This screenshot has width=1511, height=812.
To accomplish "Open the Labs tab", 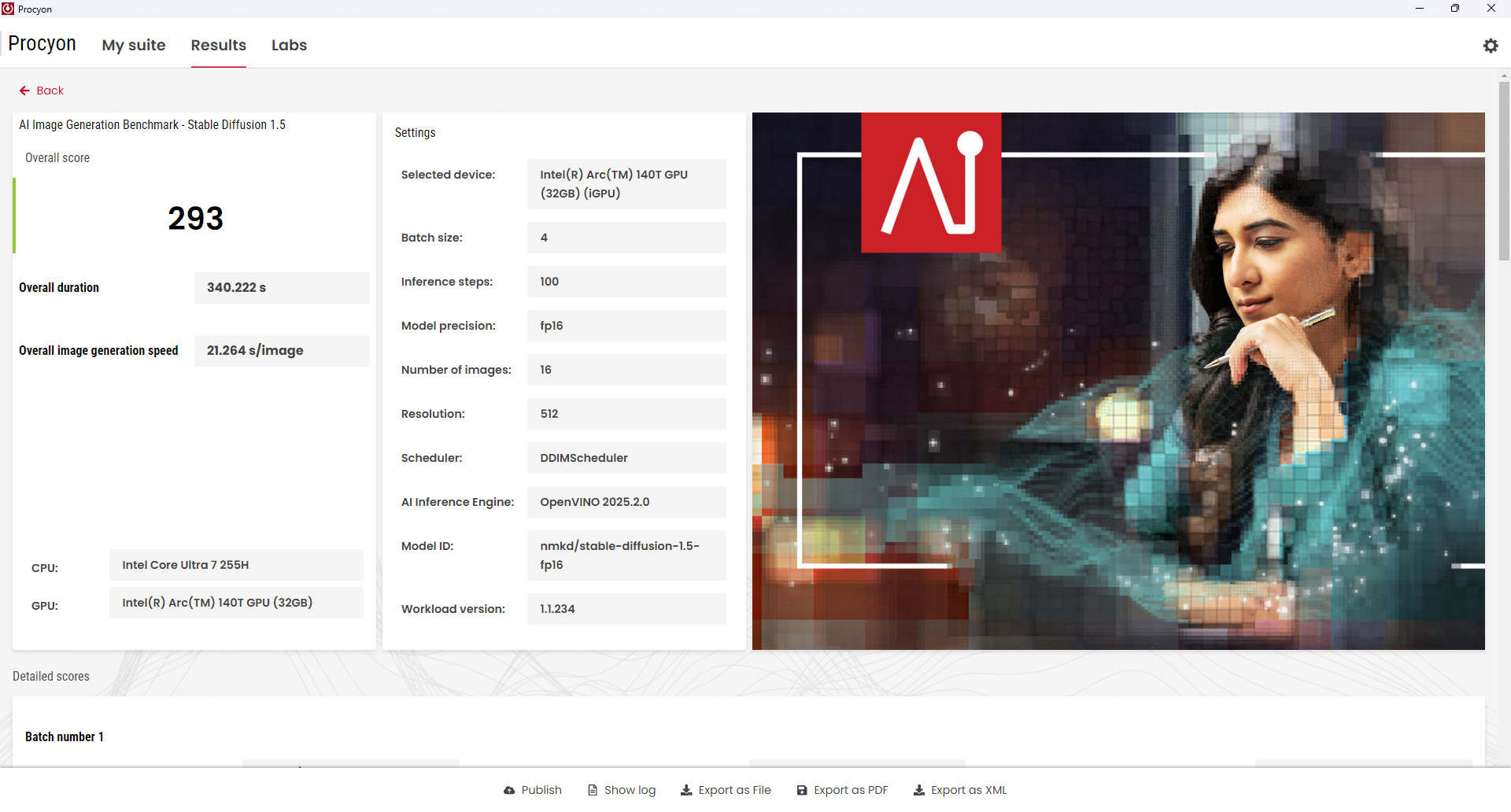I will coord(289,45).
